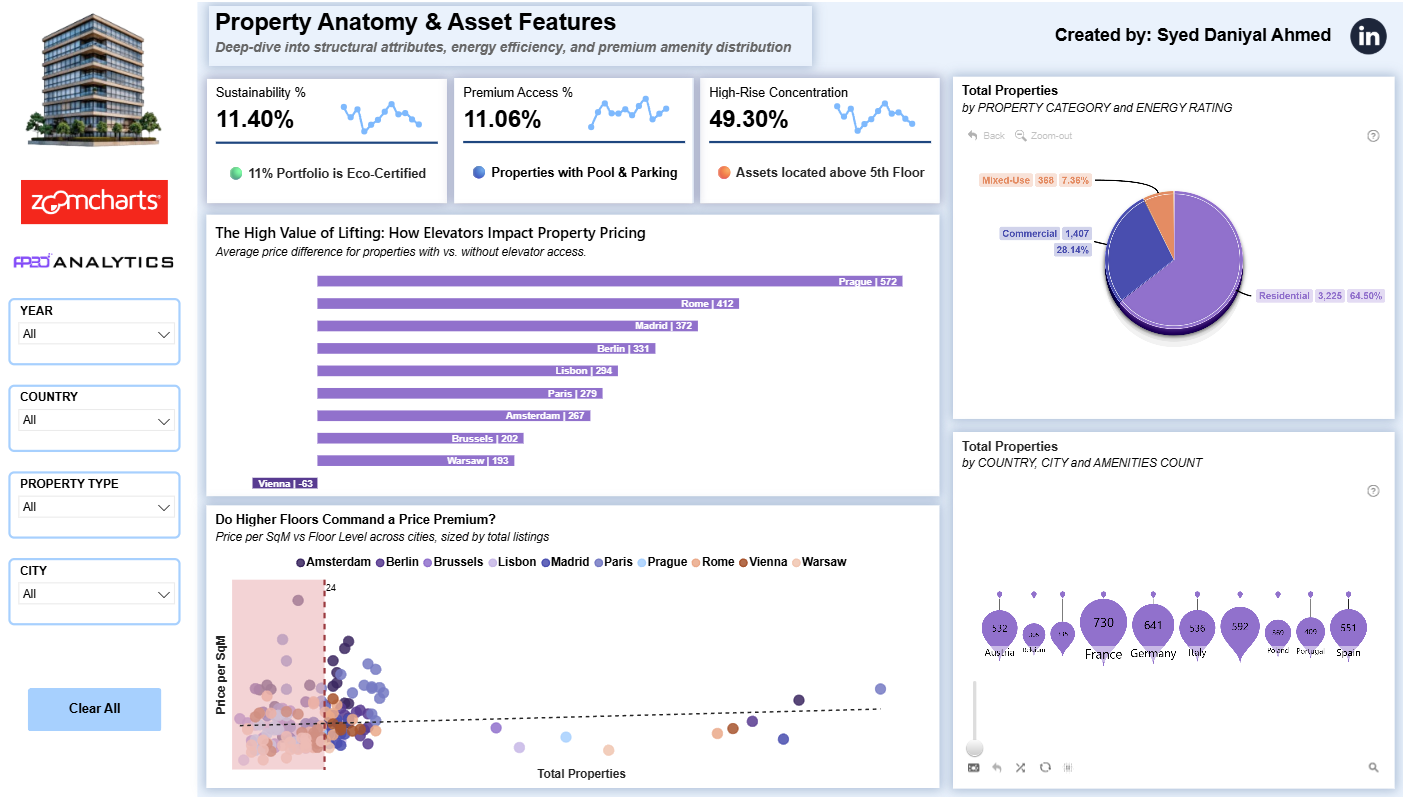Click the circular refresh icon under the country chart
This screenshot has height=797, width=1403.
pyautogui.click(x=1045, y=767)
